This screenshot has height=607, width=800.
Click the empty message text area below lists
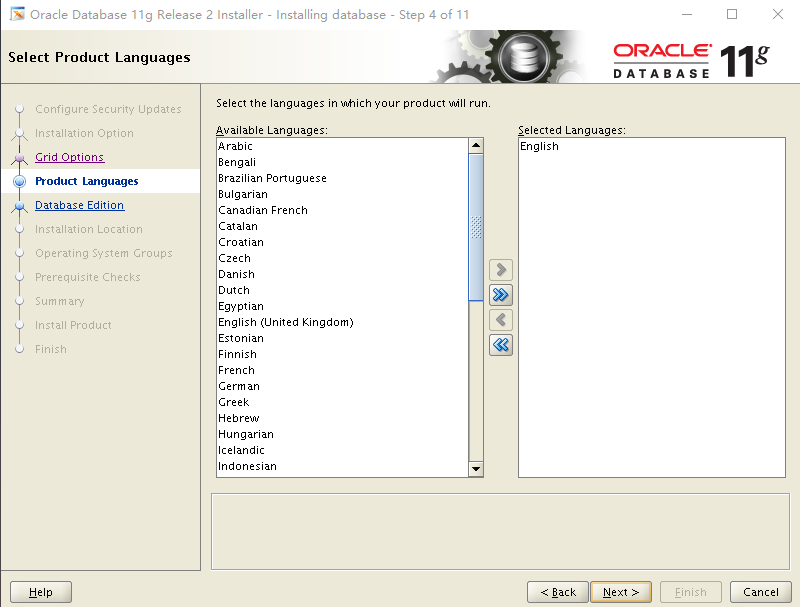[x=500, y=531]
